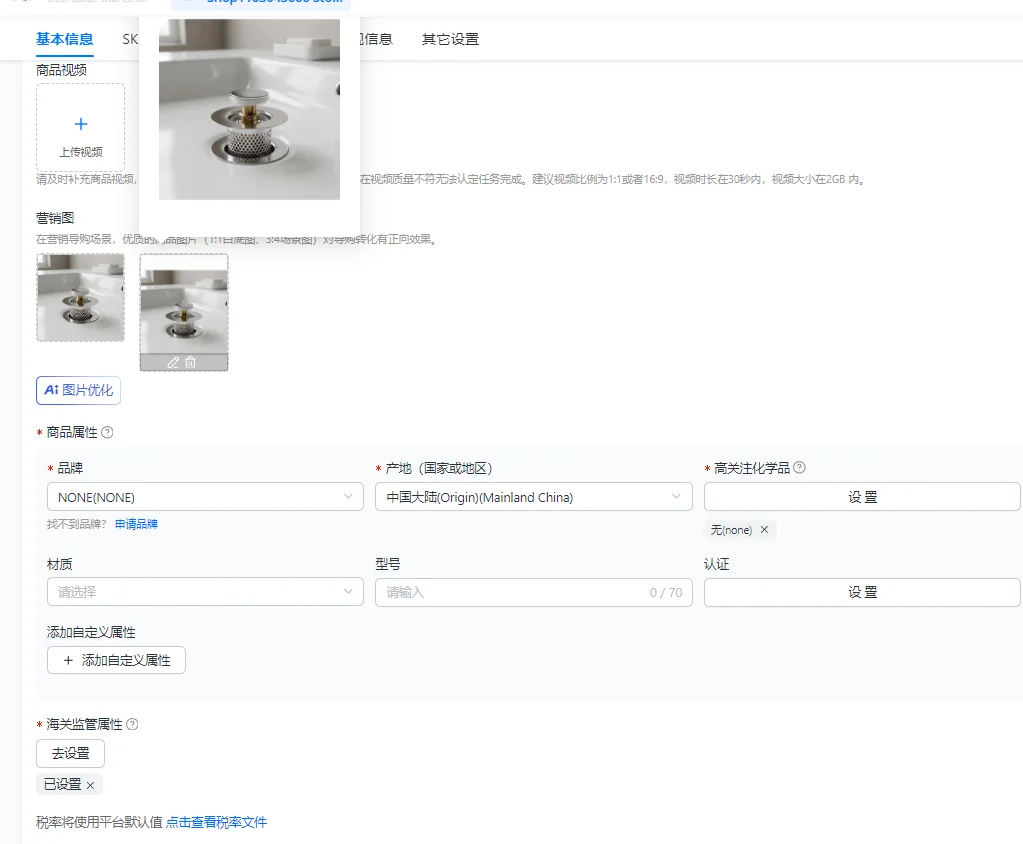Open the 材质 请选择 dropdown
Screen dimensions: 1023x844
coord(205,592)
